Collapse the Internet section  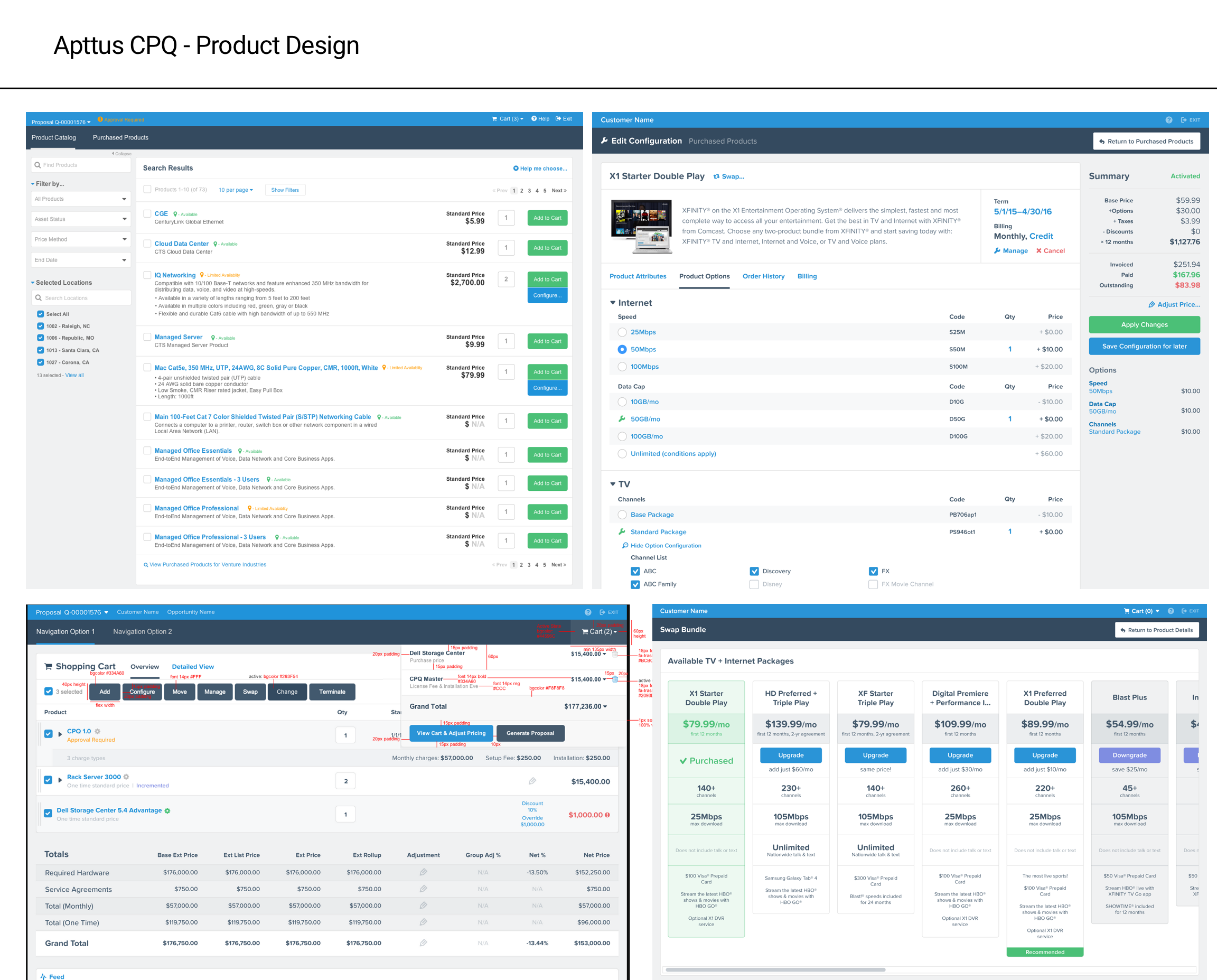[x=613, y=303]
